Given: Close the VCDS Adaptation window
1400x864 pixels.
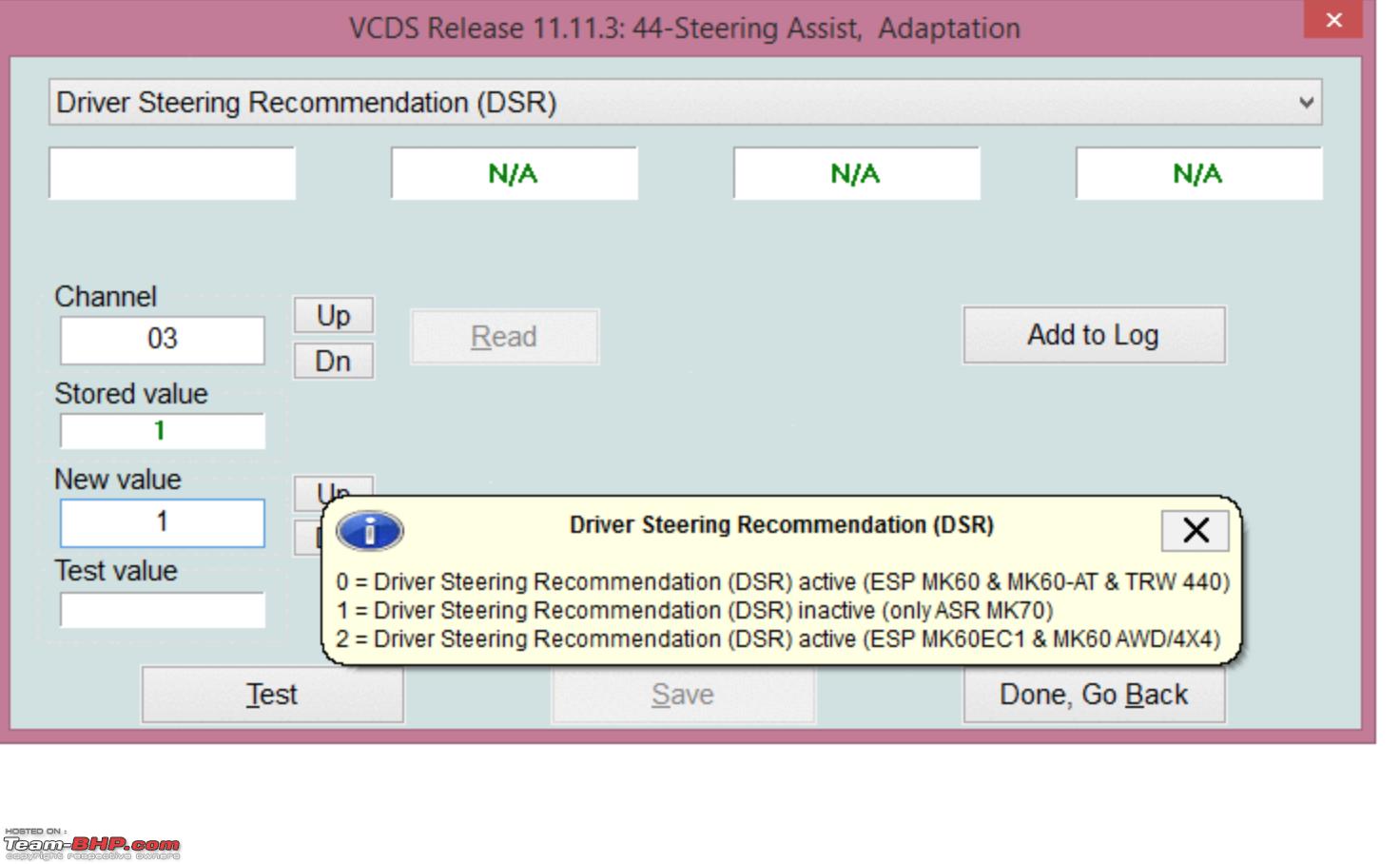Looking at the screenshot, I should [1334, 20].
